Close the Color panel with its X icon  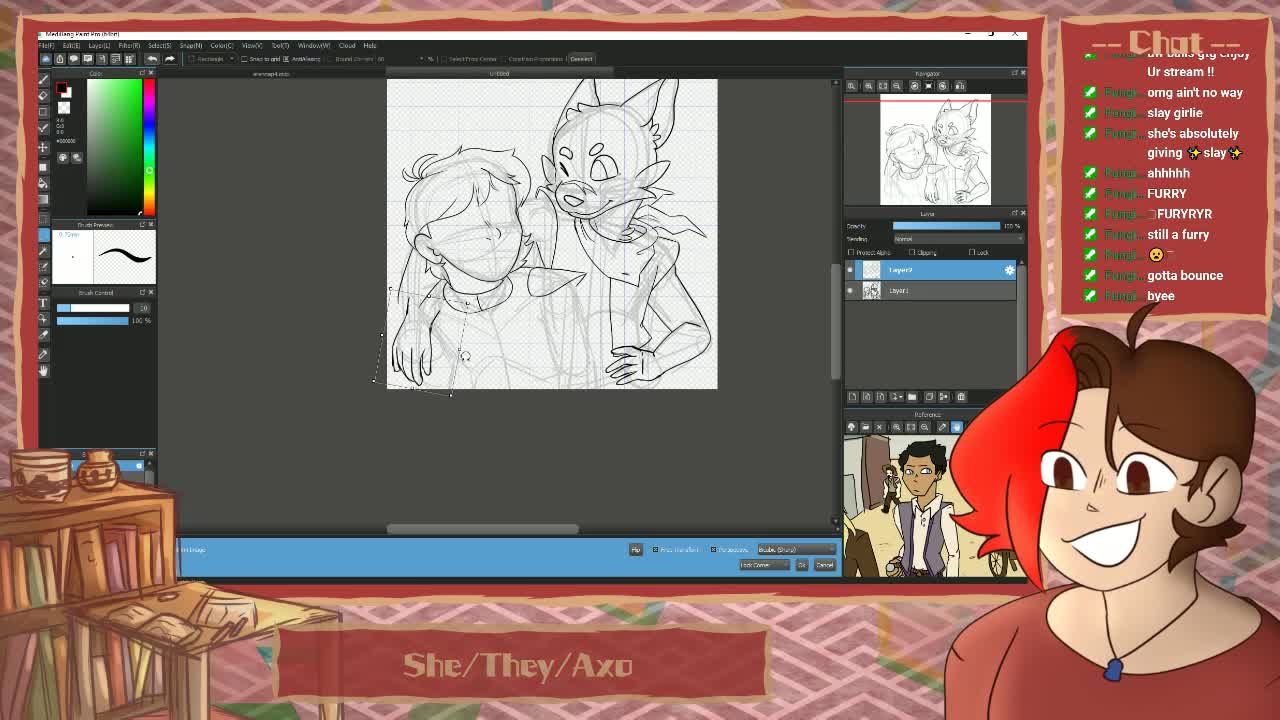pos(151,73)
